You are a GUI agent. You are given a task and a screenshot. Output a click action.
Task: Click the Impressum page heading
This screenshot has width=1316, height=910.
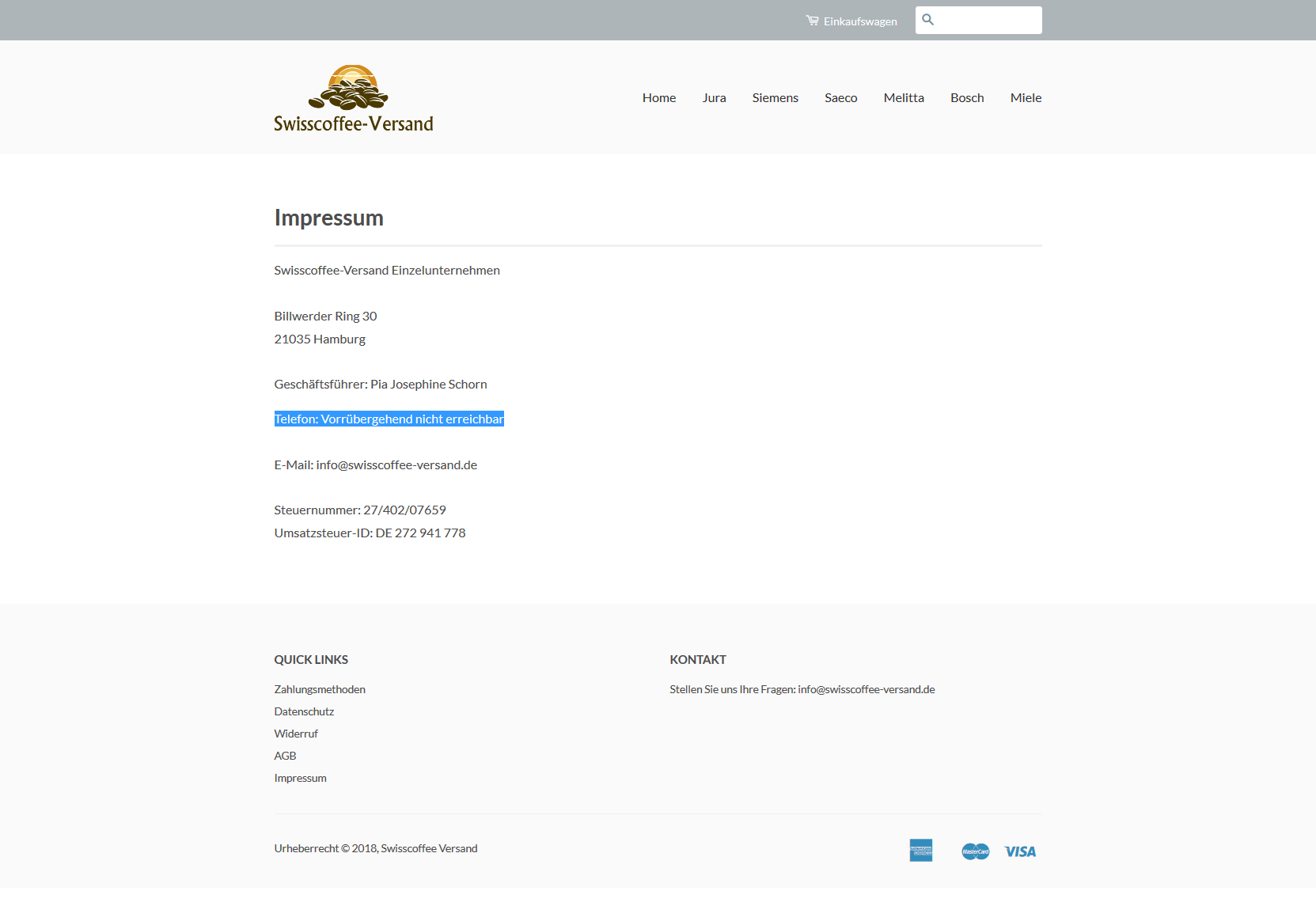(328, 218)
